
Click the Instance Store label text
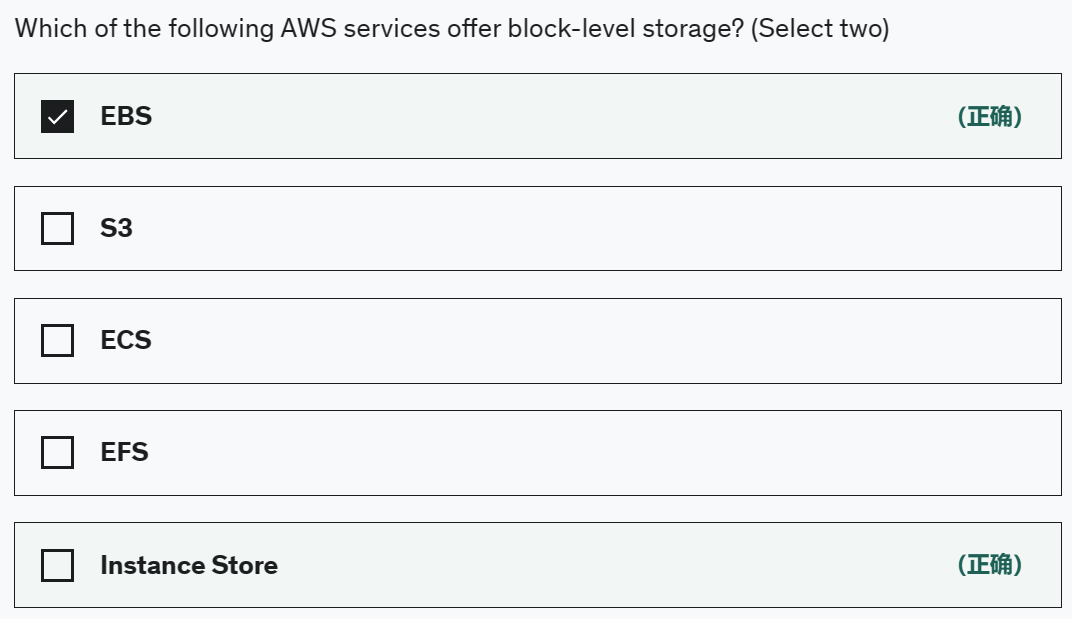(x=189, y=565)
